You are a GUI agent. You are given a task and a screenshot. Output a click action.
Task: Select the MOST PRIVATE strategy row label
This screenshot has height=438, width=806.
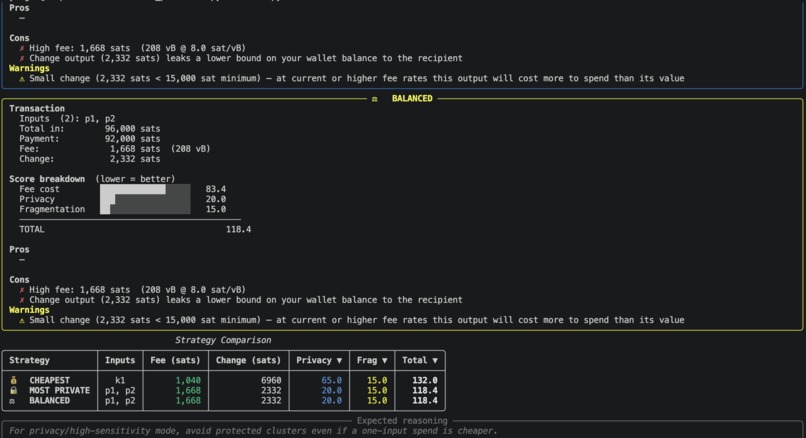coord(60,390)
